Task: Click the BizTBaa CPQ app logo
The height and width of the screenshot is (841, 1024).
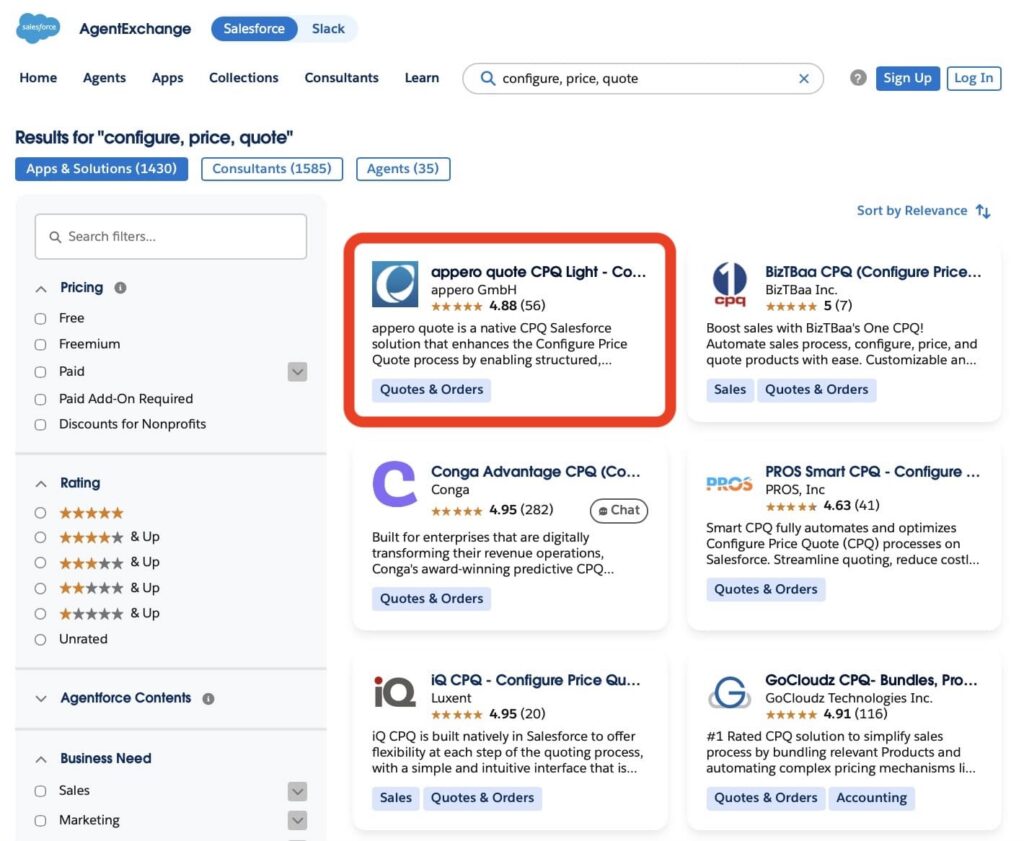Action: point(729,284)
